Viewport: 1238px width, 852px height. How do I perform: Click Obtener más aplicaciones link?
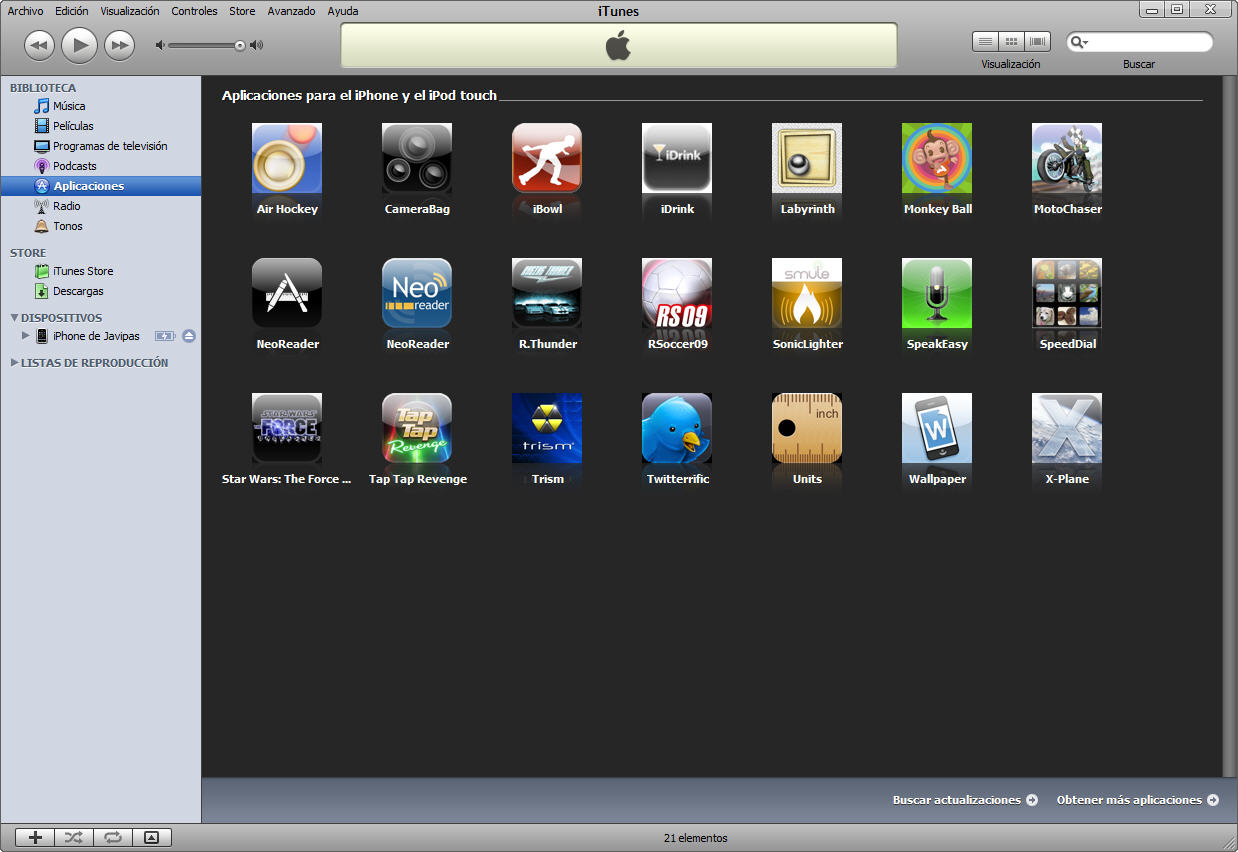click(1138, 800)
